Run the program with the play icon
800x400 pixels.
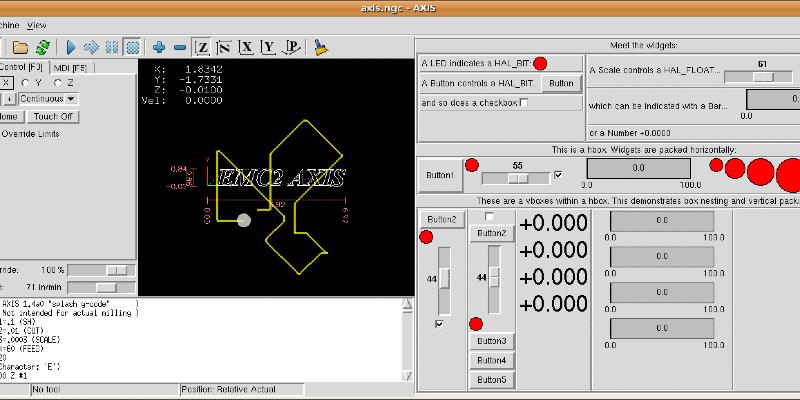[x=71, y=47]
